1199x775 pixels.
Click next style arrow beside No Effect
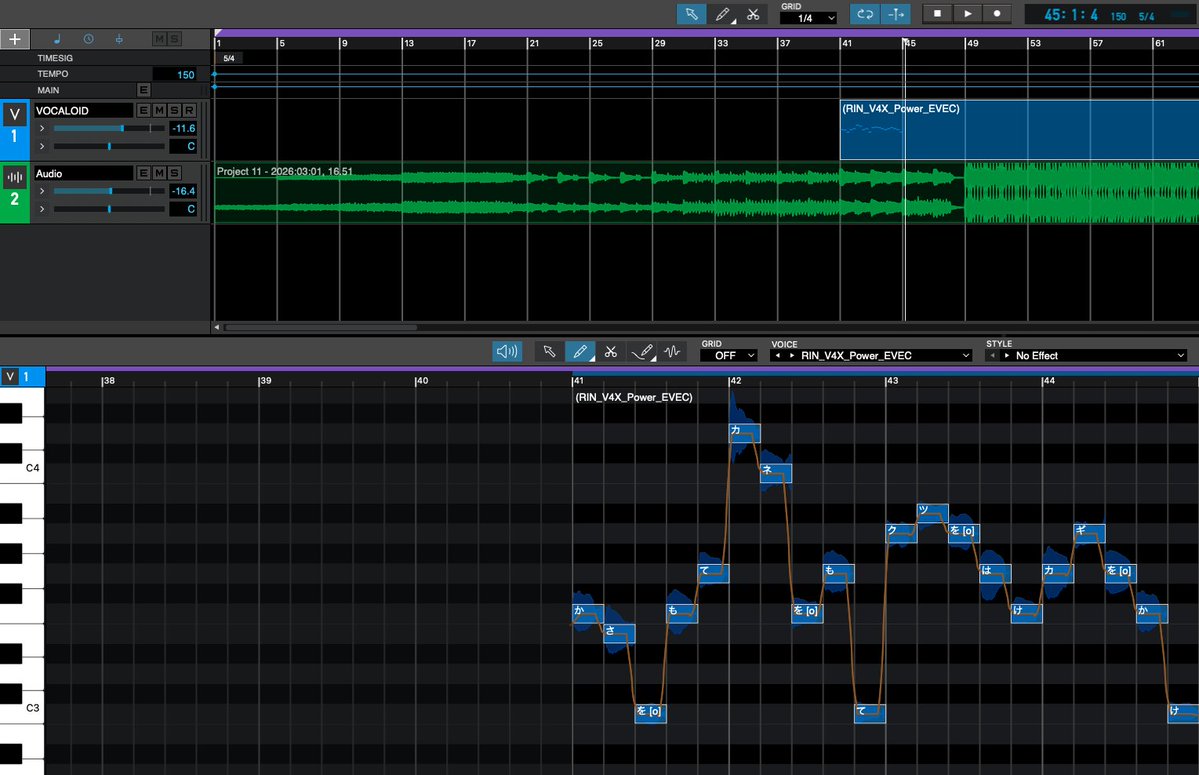tap(1006, 355)
